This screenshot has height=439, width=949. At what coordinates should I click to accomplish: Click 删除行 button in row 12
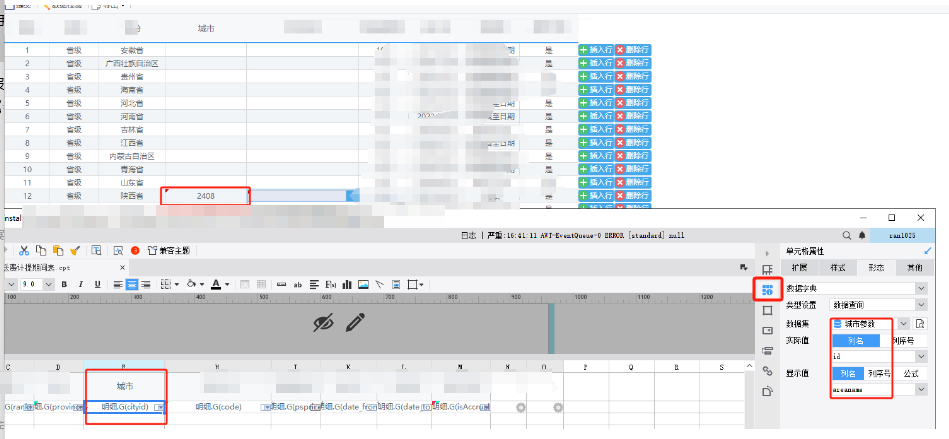coord(633,196)
